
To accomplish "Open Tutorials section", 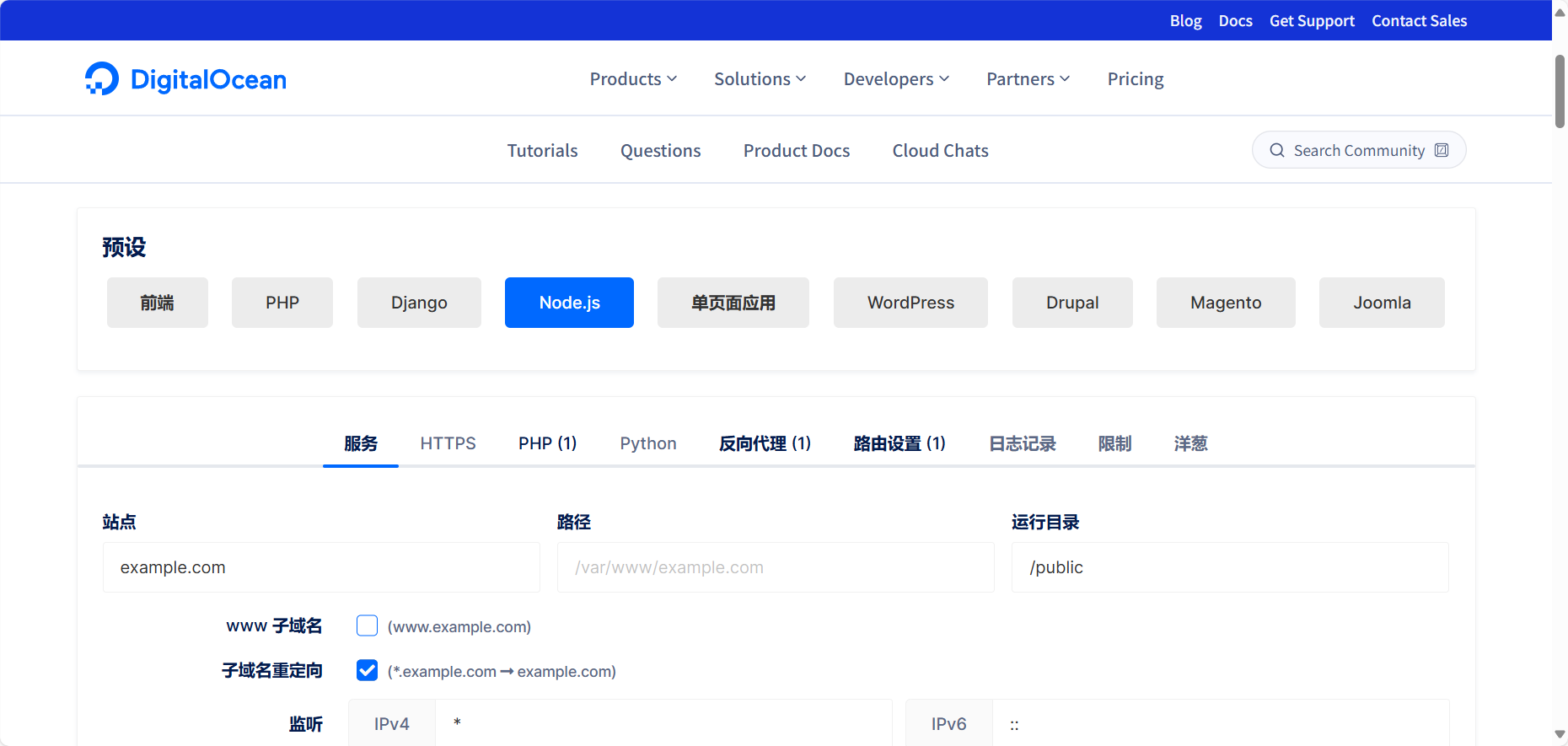I will tap(542, 151).
